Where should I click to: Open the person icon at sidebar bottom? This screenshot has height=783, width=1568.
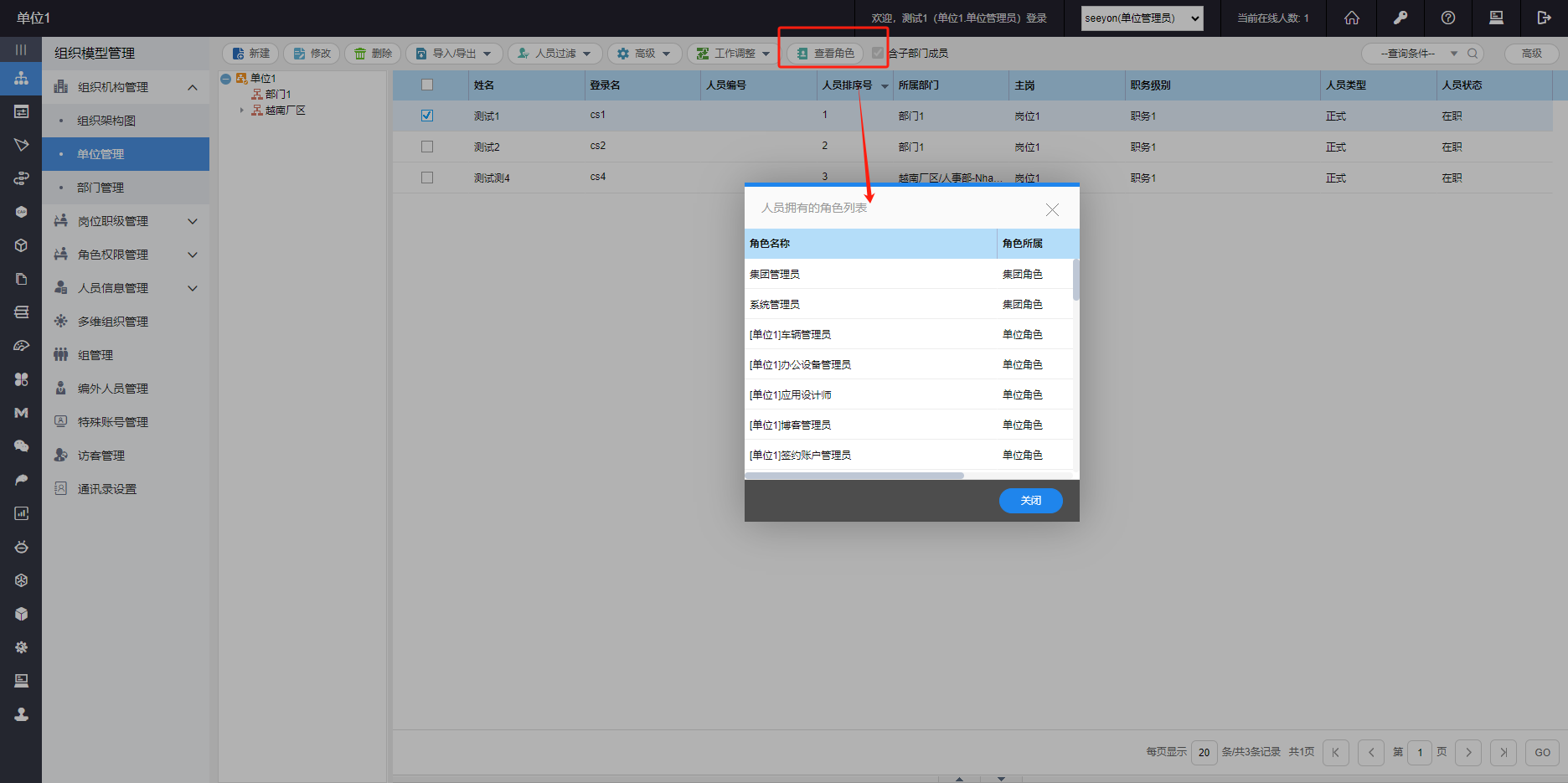click(x=21, y=714)
